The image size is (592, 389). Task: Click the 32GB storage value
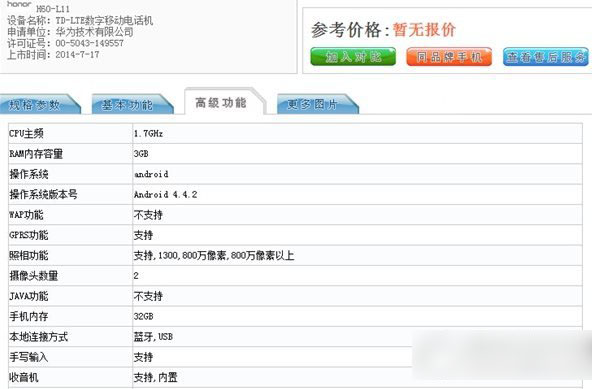pyautogui.click(x=143, y=316)
